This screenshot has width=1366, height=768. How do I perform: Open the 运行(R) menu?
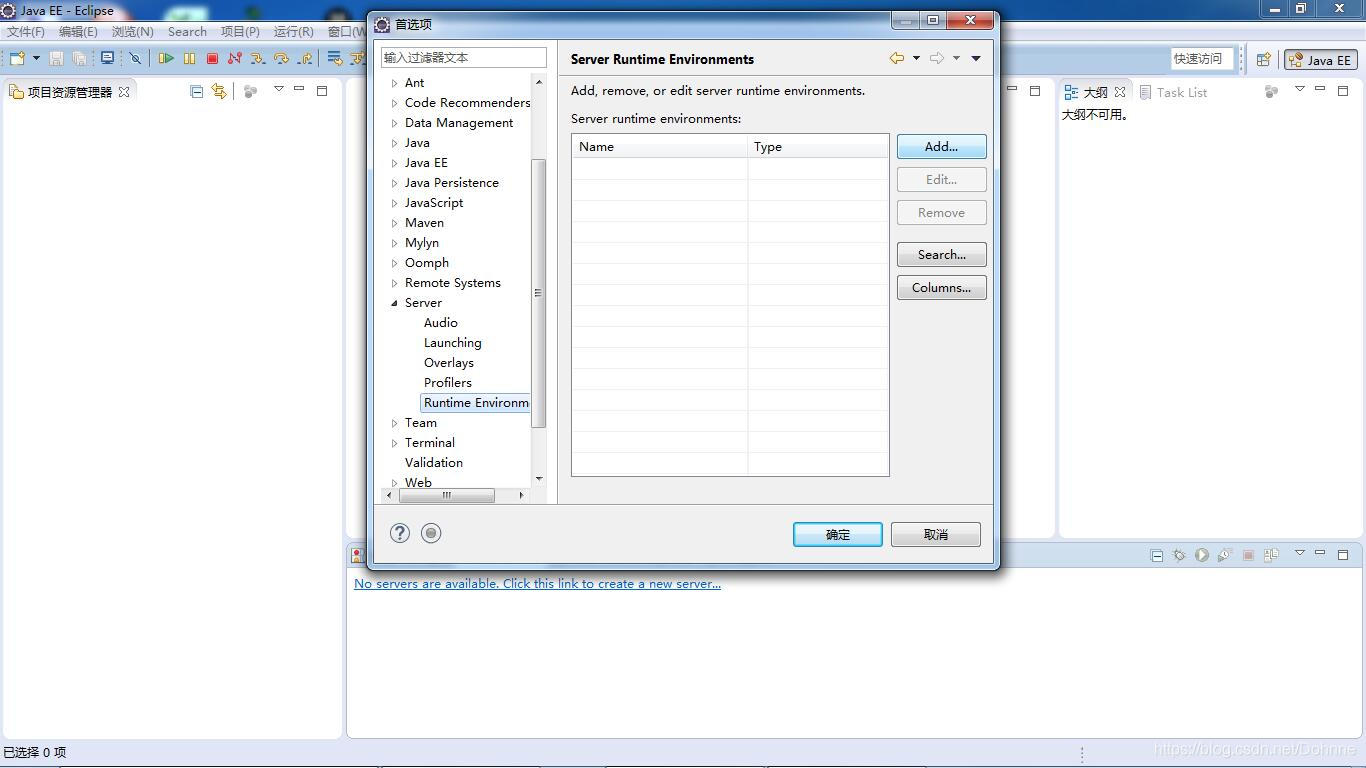(x=293, y=32)
